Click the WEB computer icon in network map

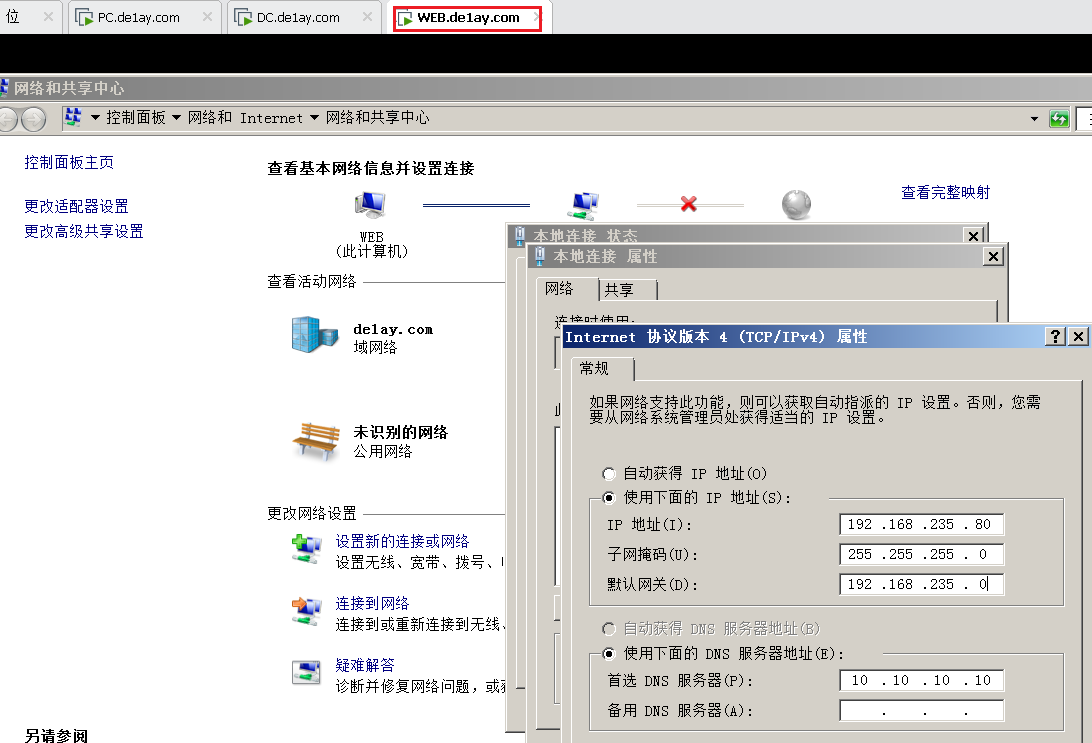point(370,205)
